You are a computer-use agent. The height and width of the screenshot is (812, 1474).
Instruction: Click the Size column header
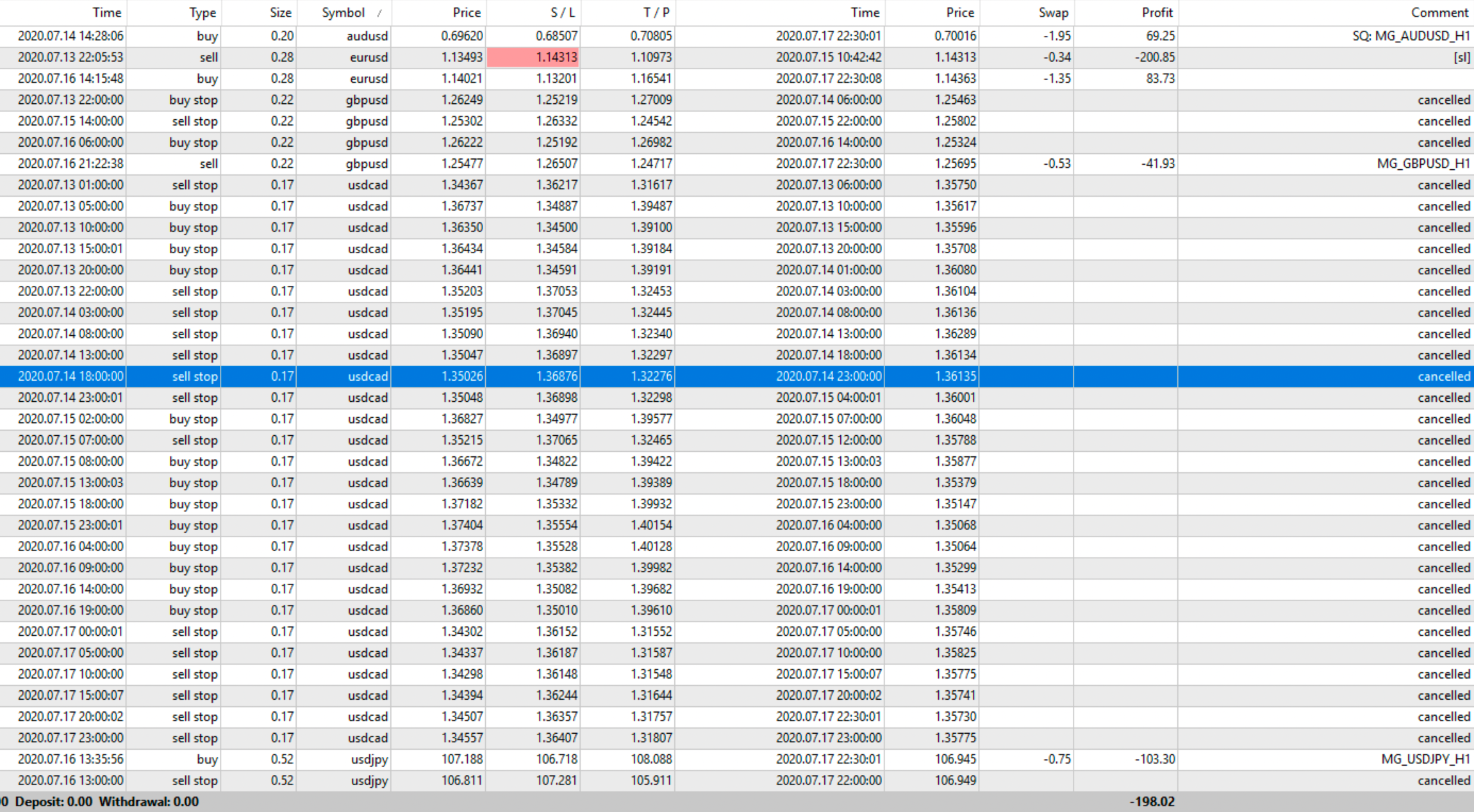click(280, 12)
